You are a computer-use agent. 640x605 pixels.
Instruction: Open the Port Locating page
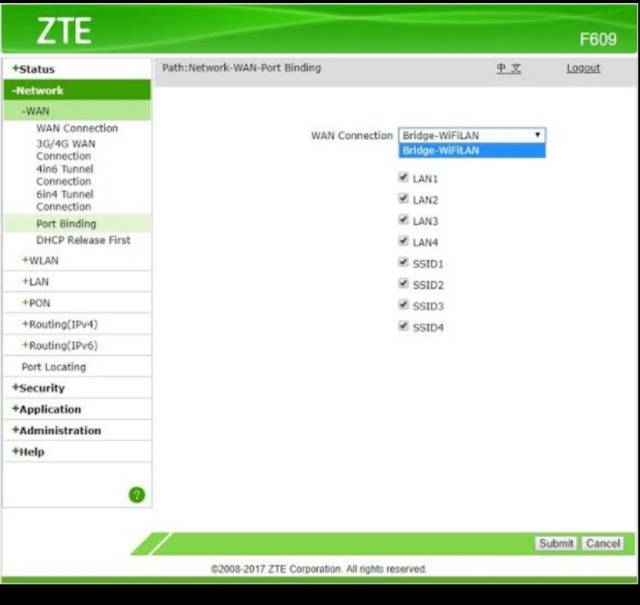point(54,367)
